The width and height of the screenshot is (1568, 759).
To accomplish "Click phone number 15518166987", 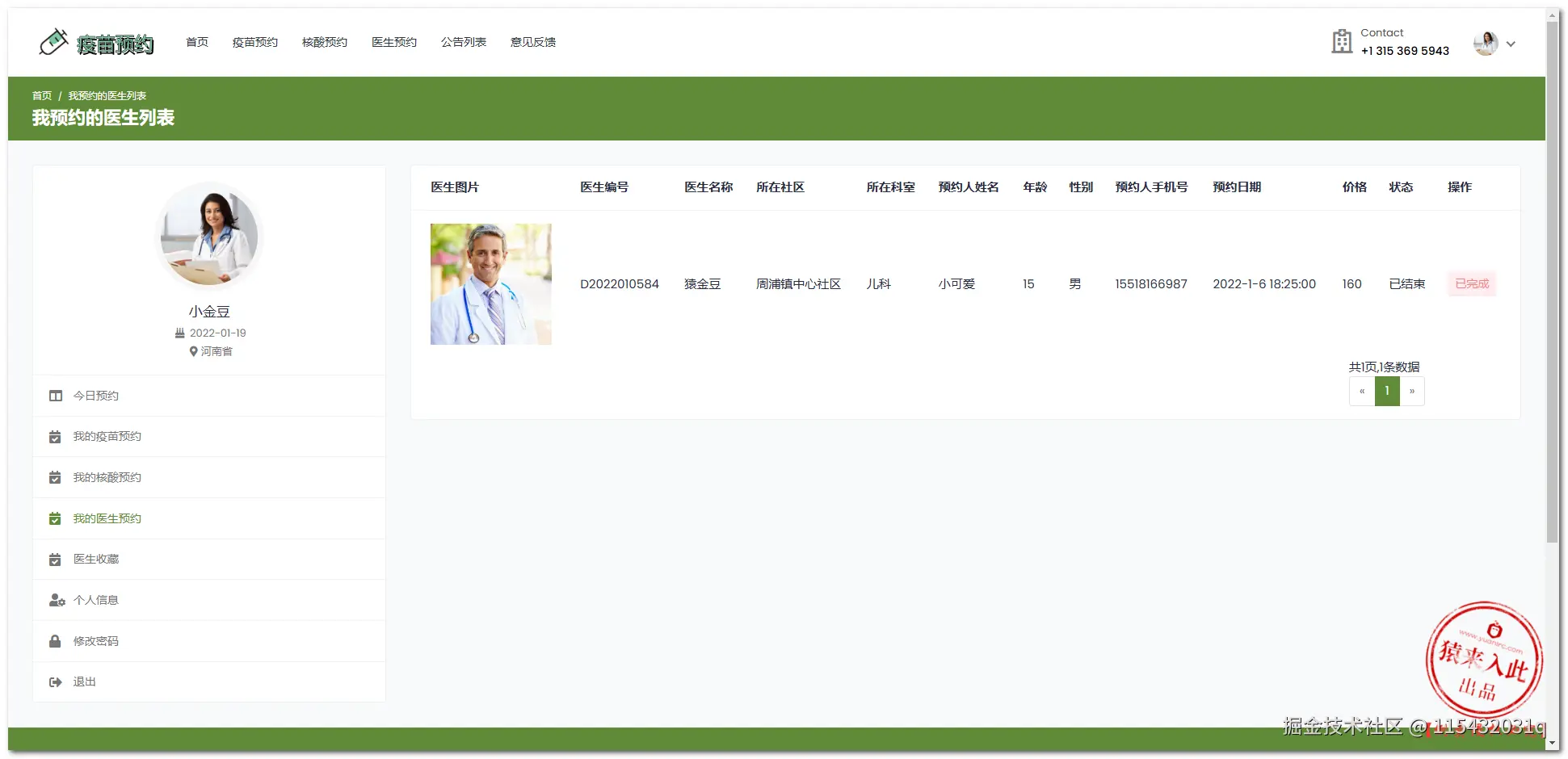I will 1151,283.
